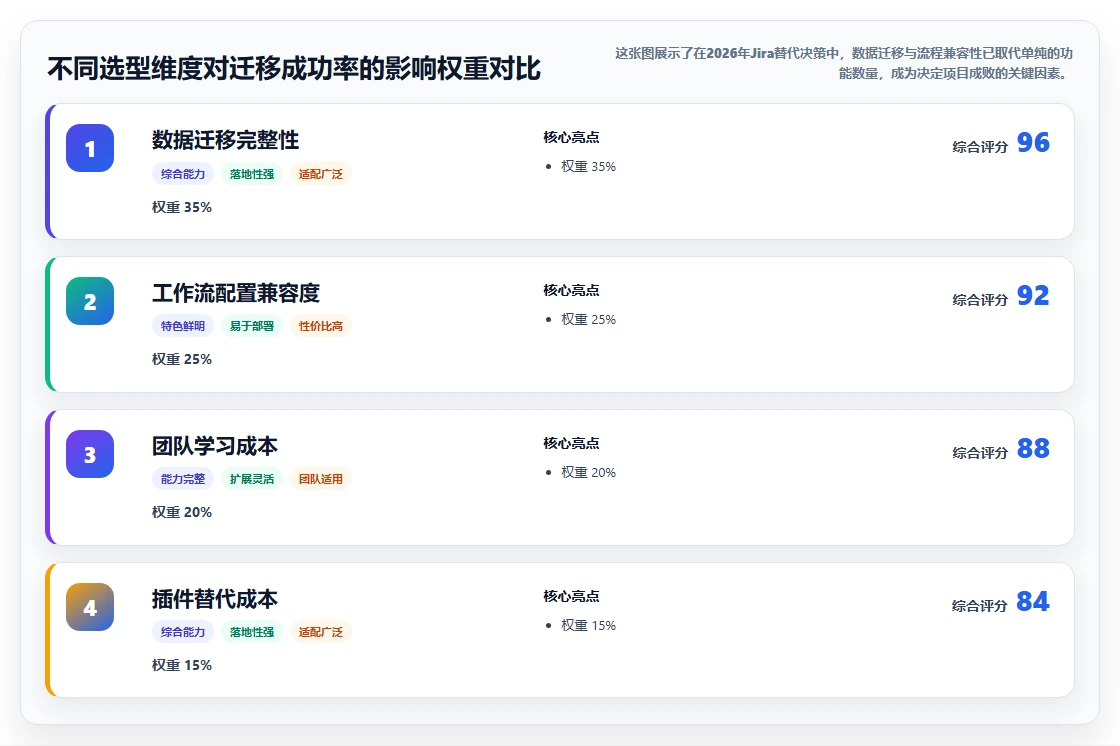
Task: Click the 权重 20% bullet item
Action: [588, 472]
